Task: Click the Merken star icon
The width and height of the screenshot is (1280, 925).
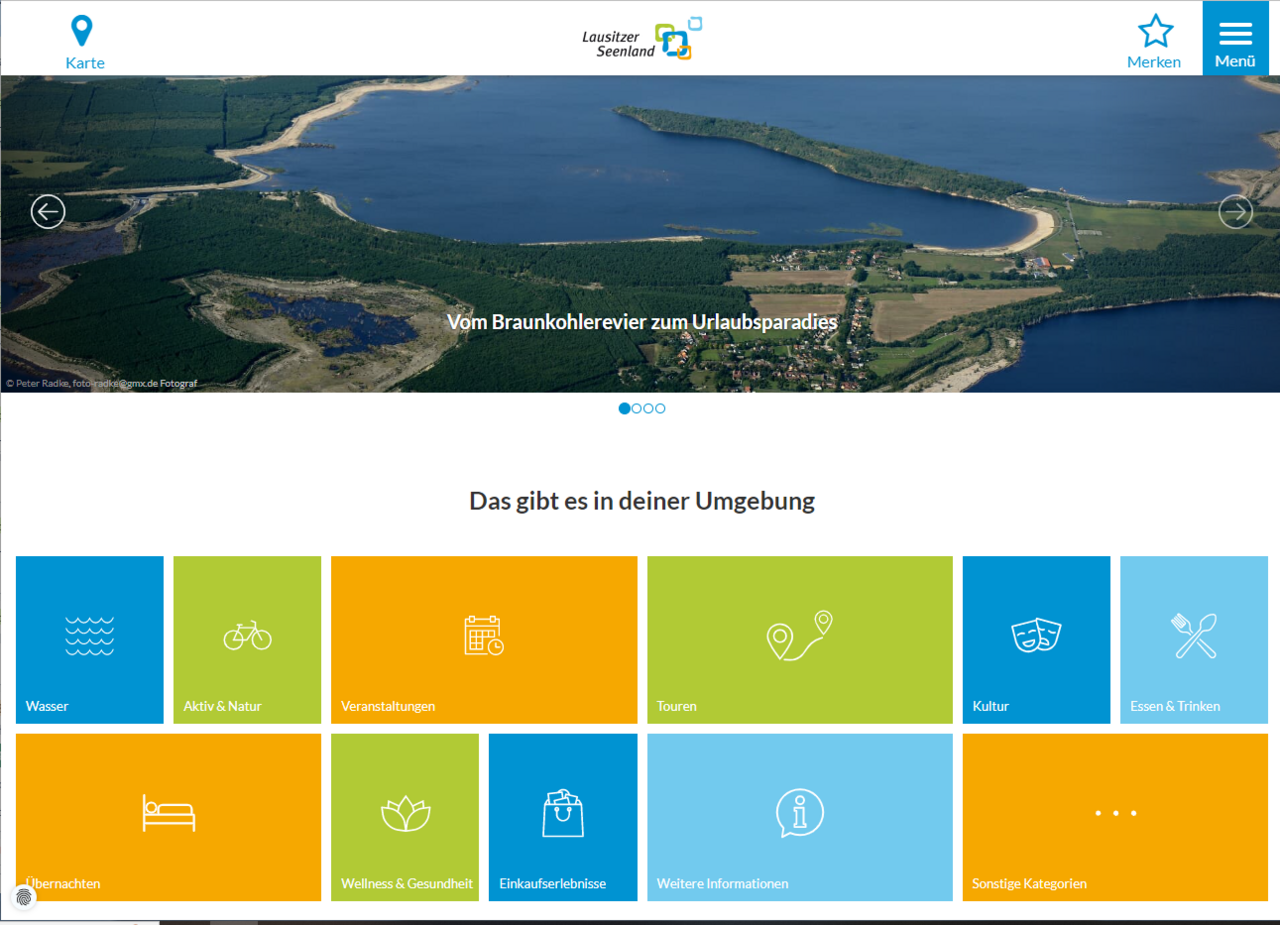Action: coord(1155,32)
